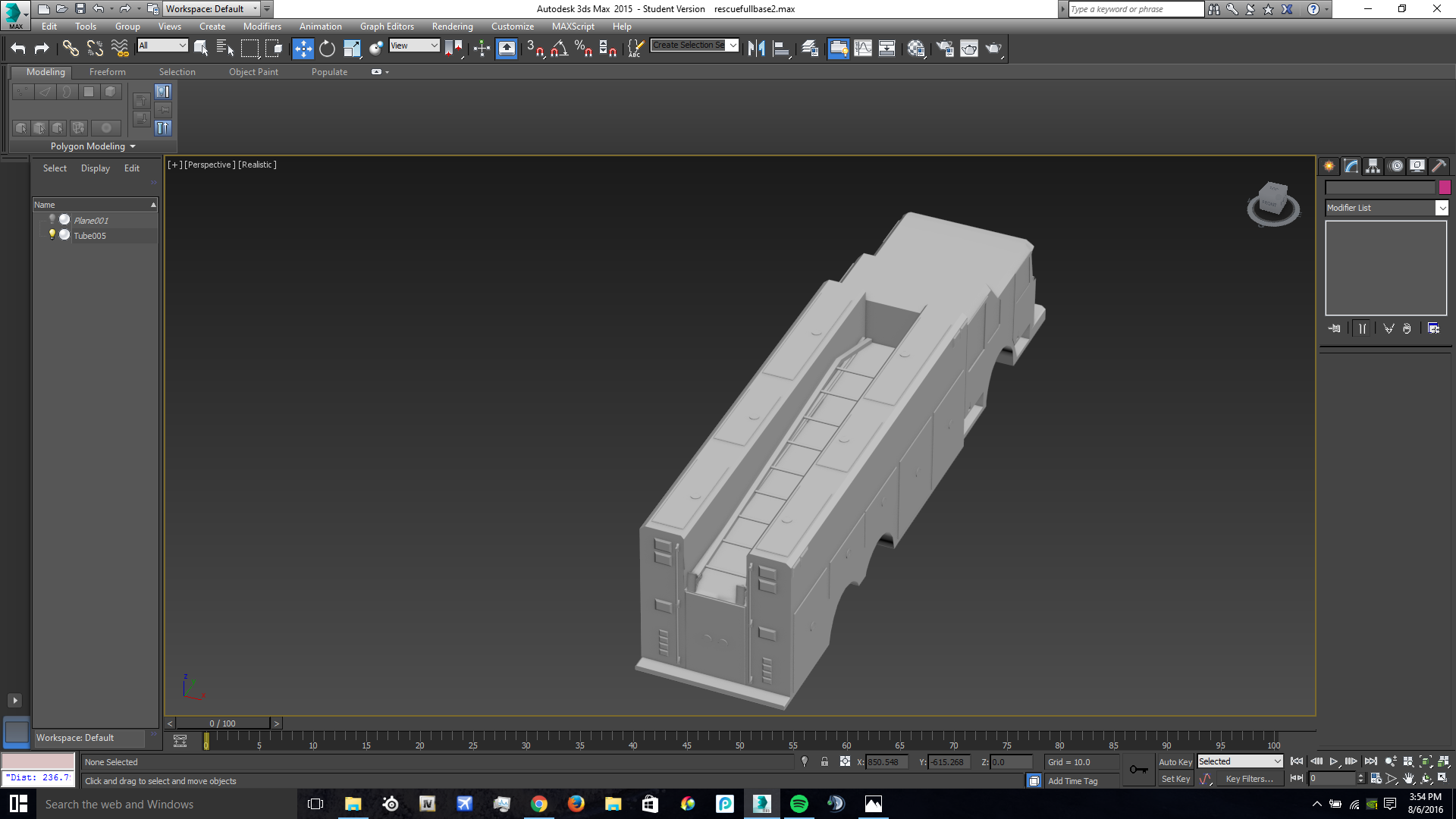Toggle the Auto Key animation mode
This screenshot has height=819, width=1456.
1175,761
